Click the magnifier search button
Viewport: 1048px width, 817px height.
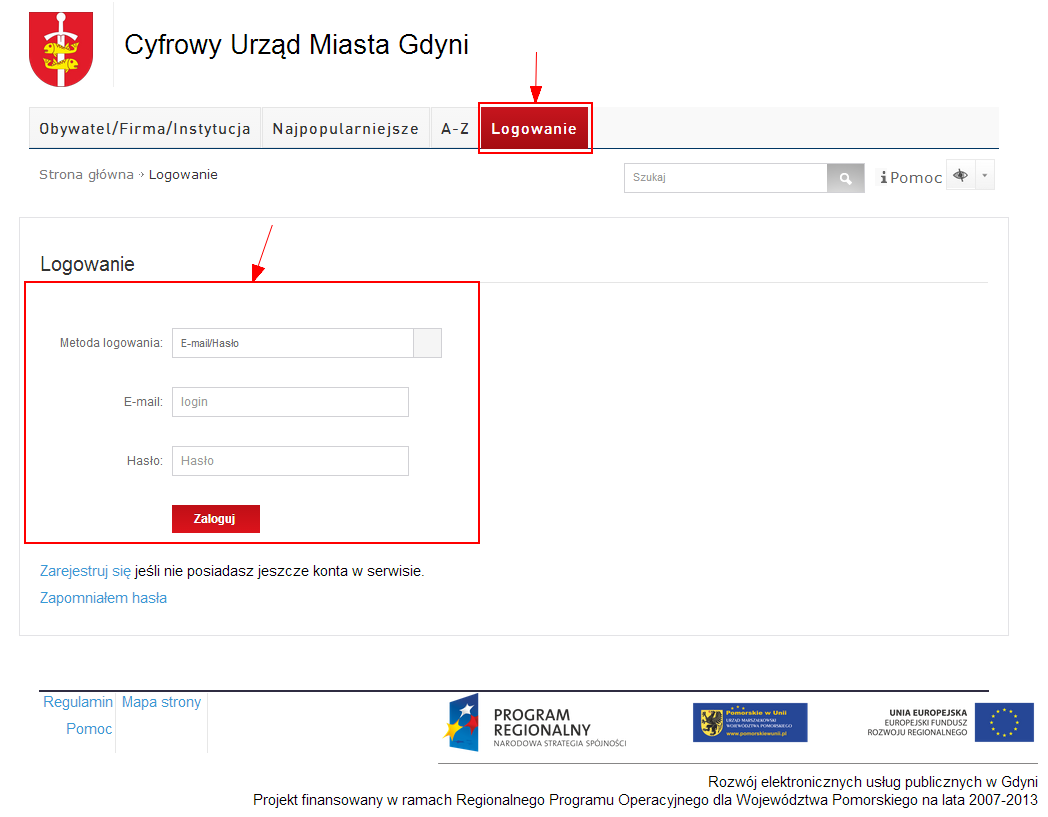[845, 178]
